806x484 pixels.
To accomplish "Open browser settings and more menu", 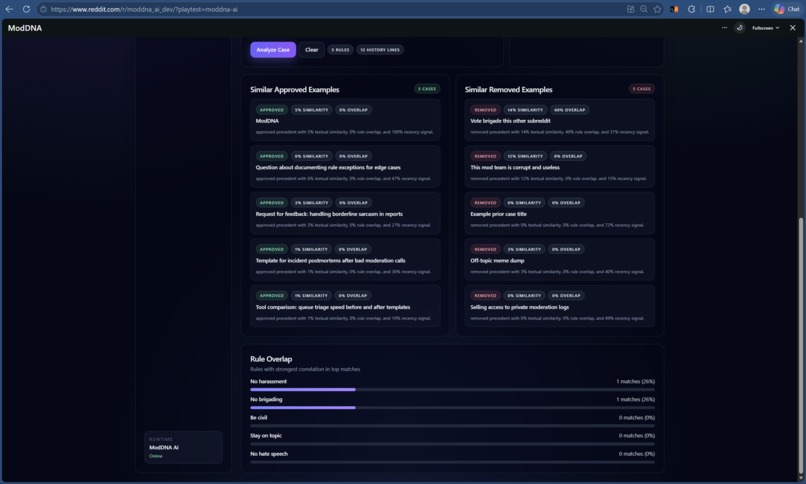I will [x=761, y=9].
